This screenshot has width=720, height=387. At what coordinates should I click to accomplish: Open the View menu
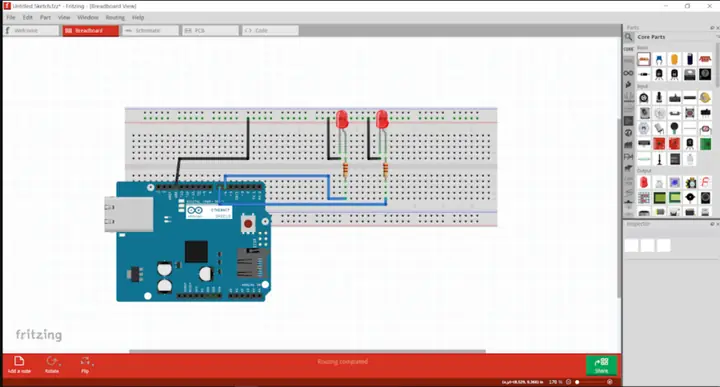tap(64, 17)
